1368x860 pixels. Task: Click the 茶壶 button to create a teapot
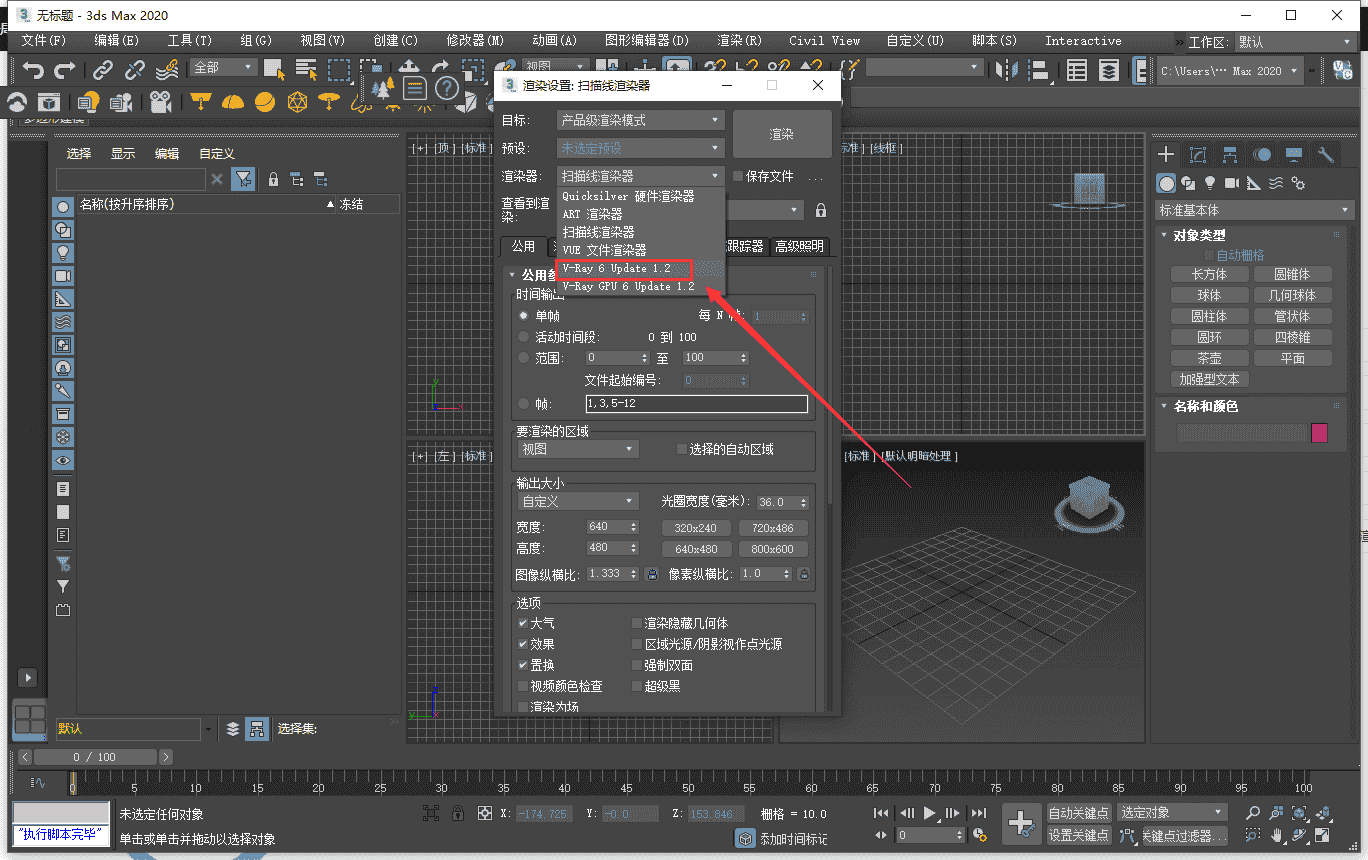tap(1209, 357)
